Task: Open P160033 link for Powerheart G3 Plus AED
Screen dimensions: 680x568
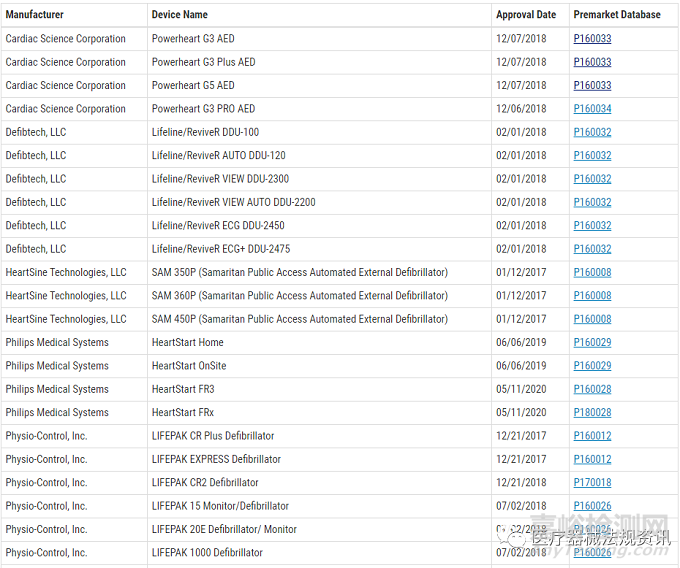Action: pyautogui.click(x=592, y=62)
